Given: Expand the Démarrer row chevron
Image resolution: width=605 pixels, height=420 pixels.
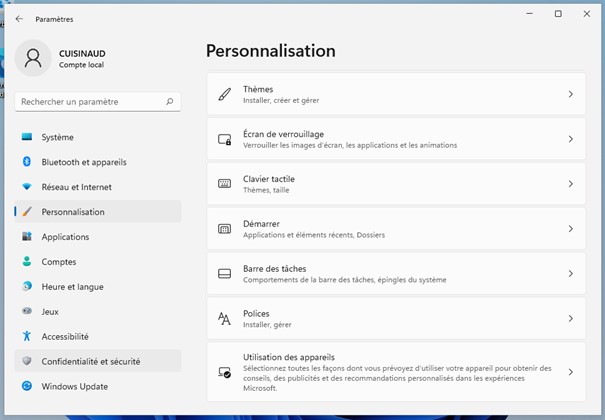Looking at the screenshot, I should click(x=570, y=229).
